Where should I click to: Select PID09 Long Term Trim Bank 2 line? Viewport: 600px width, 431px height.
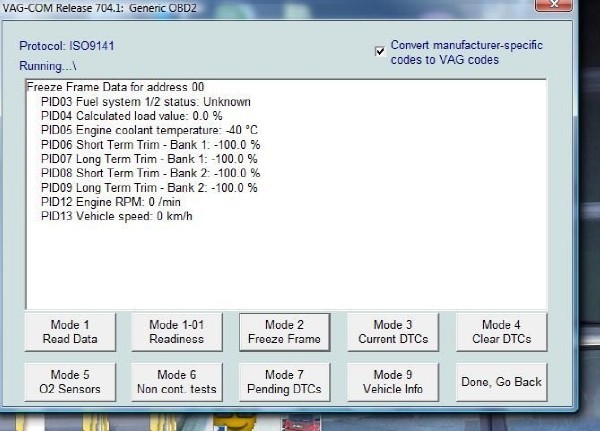click(x=149, y=188)
